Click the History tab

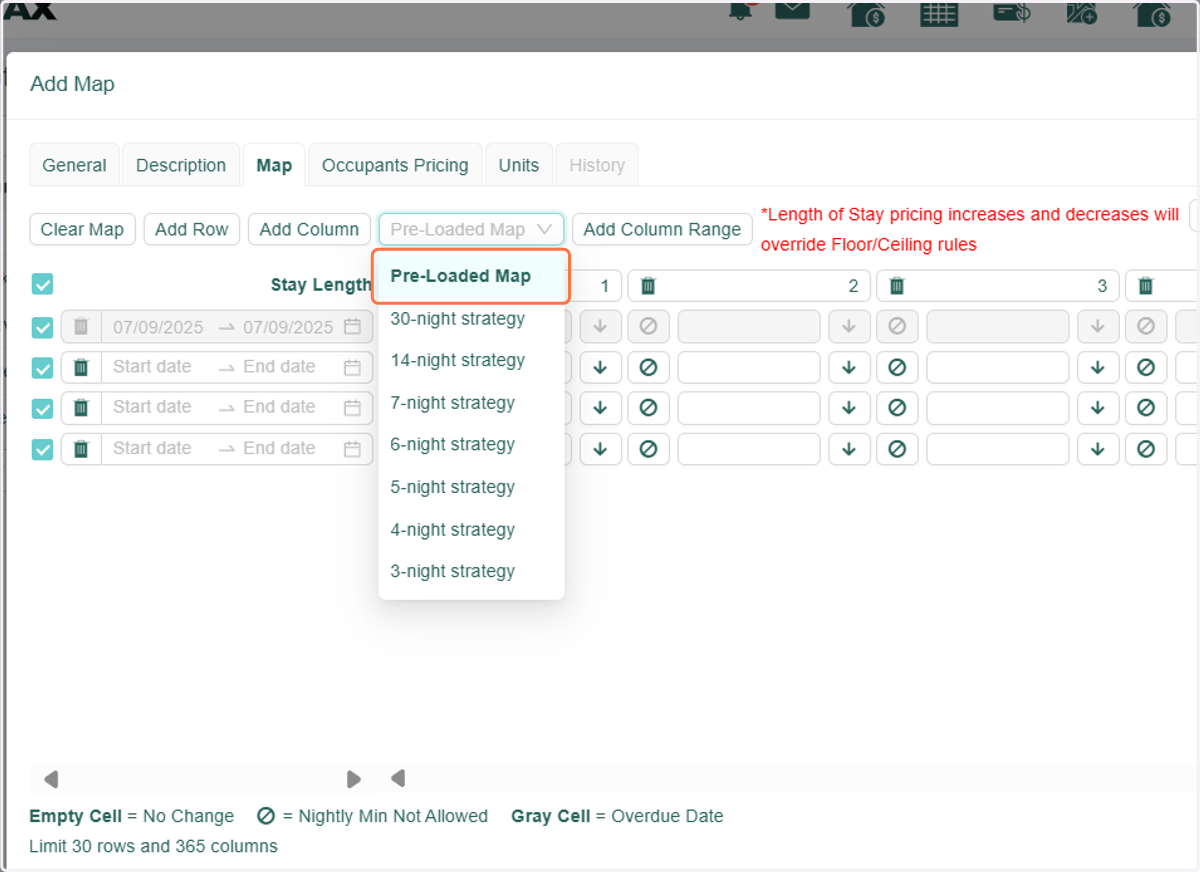point(597,165)
